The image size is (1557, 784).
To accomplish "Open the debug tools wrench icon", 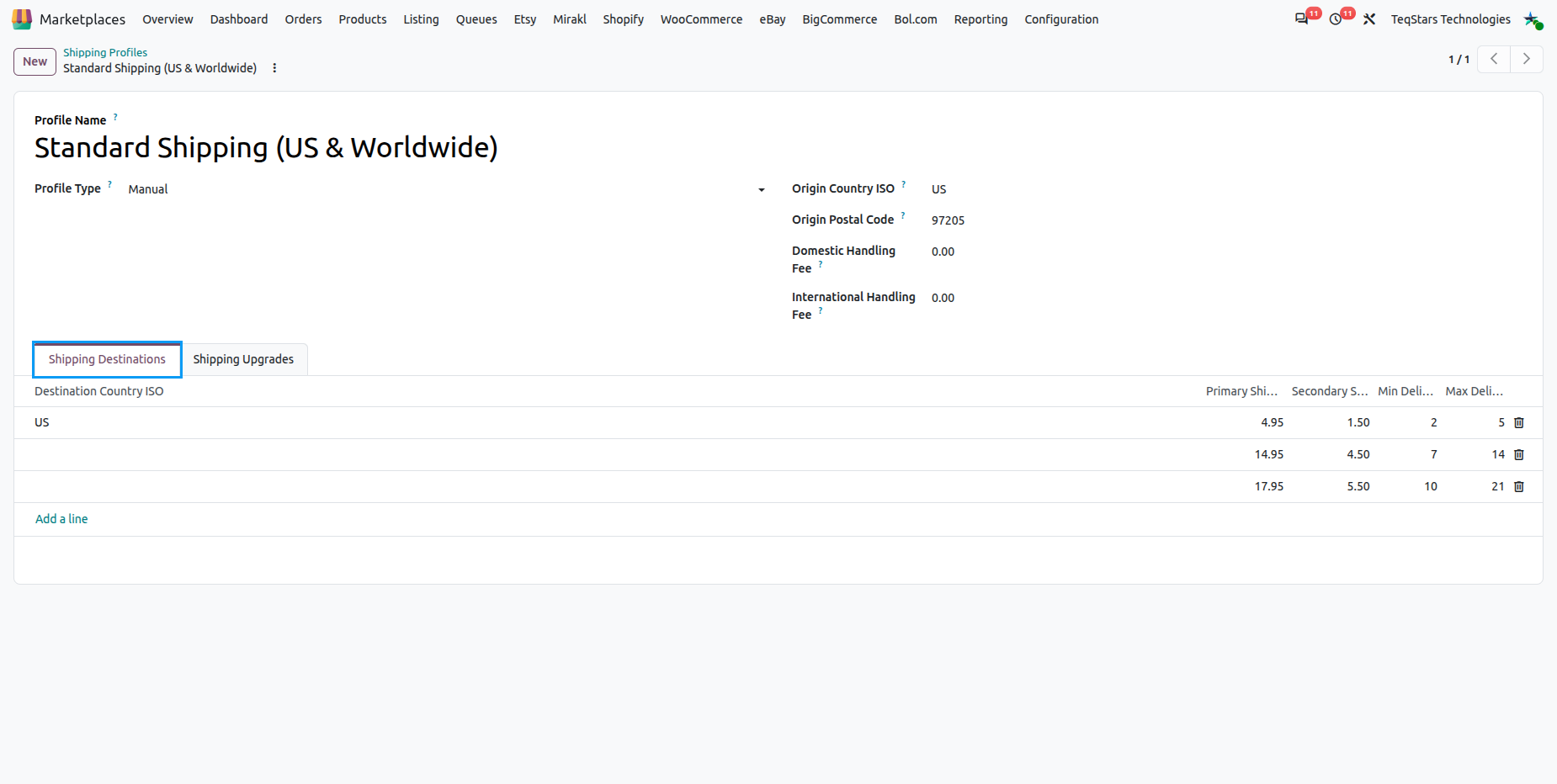I will pyautogui.click(x=1369, y=19).
